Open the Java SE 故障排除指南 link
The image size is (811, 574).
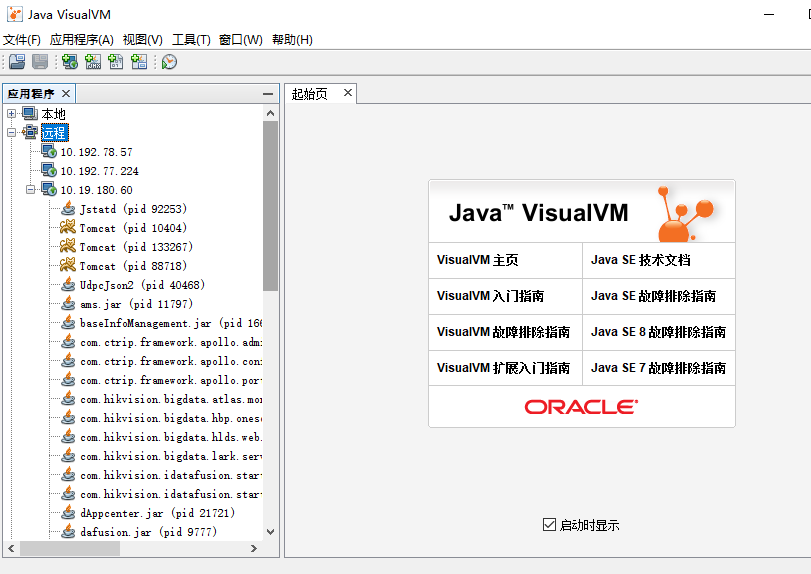click(x=654, y=296)
